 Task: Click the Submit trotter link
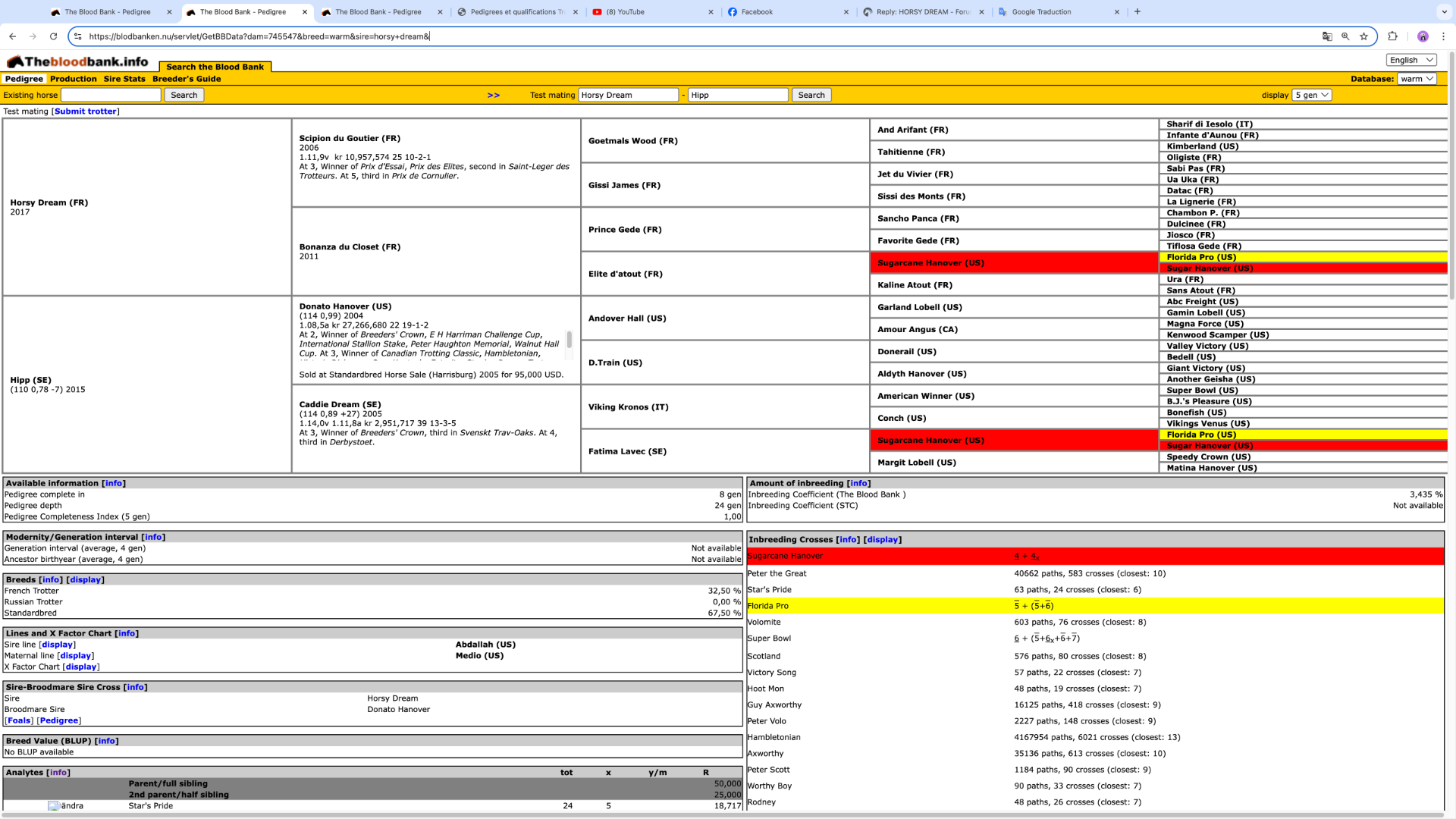tap(86, 111)
